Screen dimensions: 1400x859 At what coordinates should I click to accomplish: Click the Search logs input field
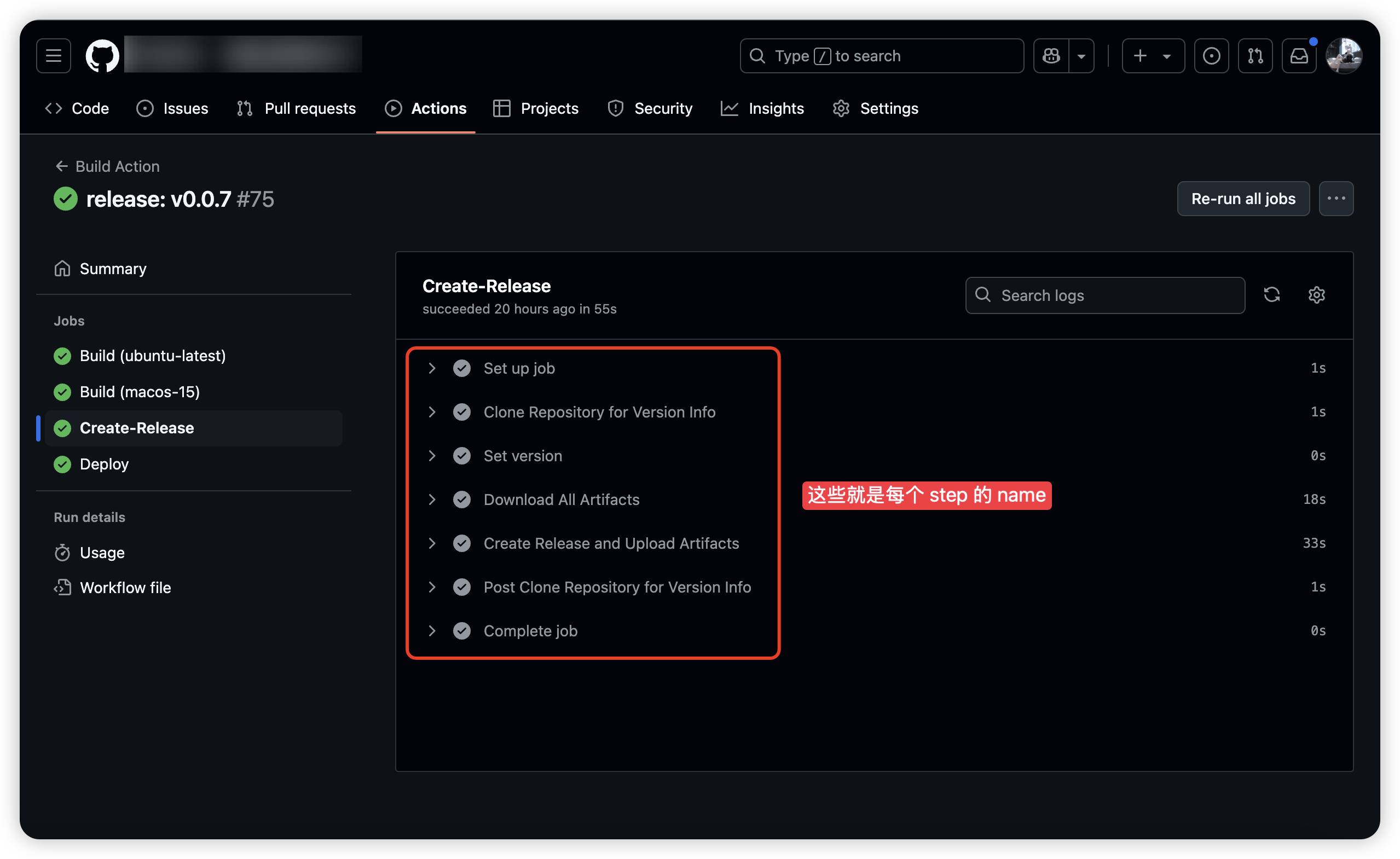click(1104, 295)
